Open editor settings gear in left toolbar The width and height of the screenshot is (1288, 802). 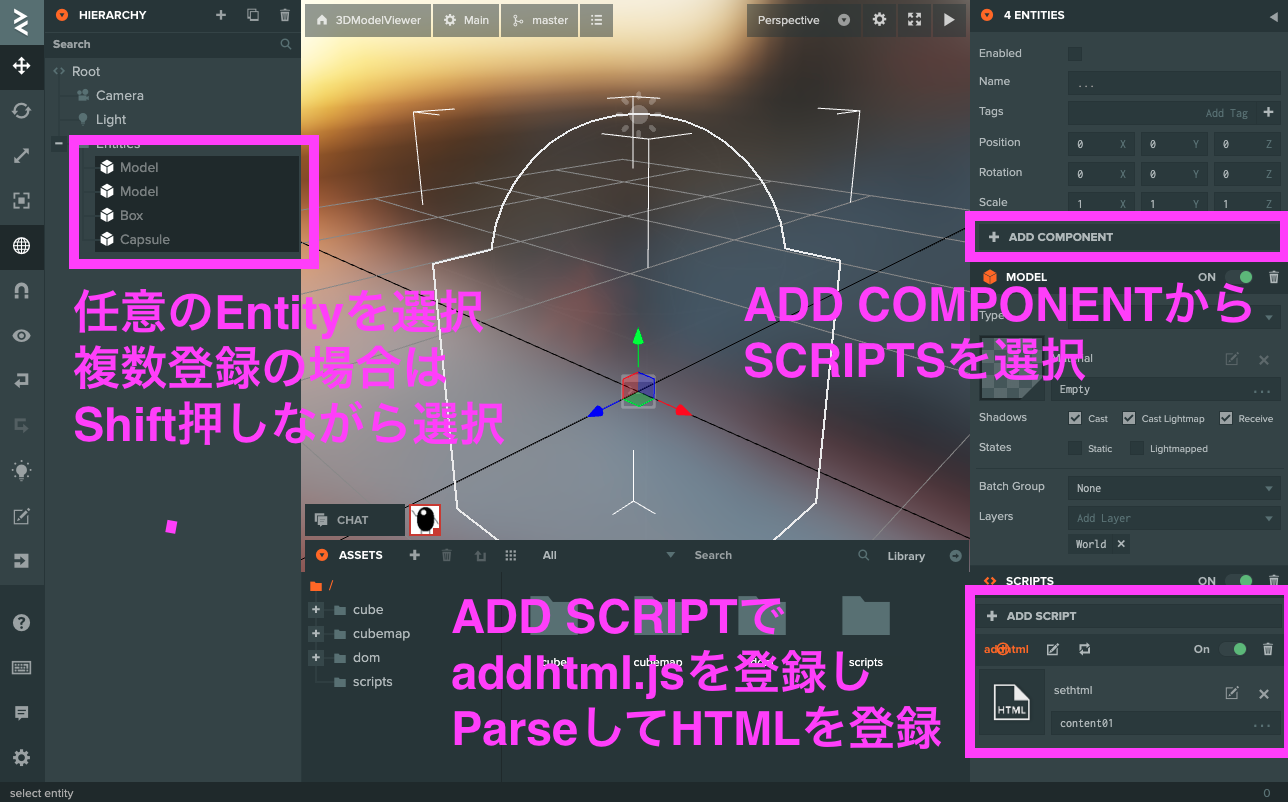click(x=21, y=758)
